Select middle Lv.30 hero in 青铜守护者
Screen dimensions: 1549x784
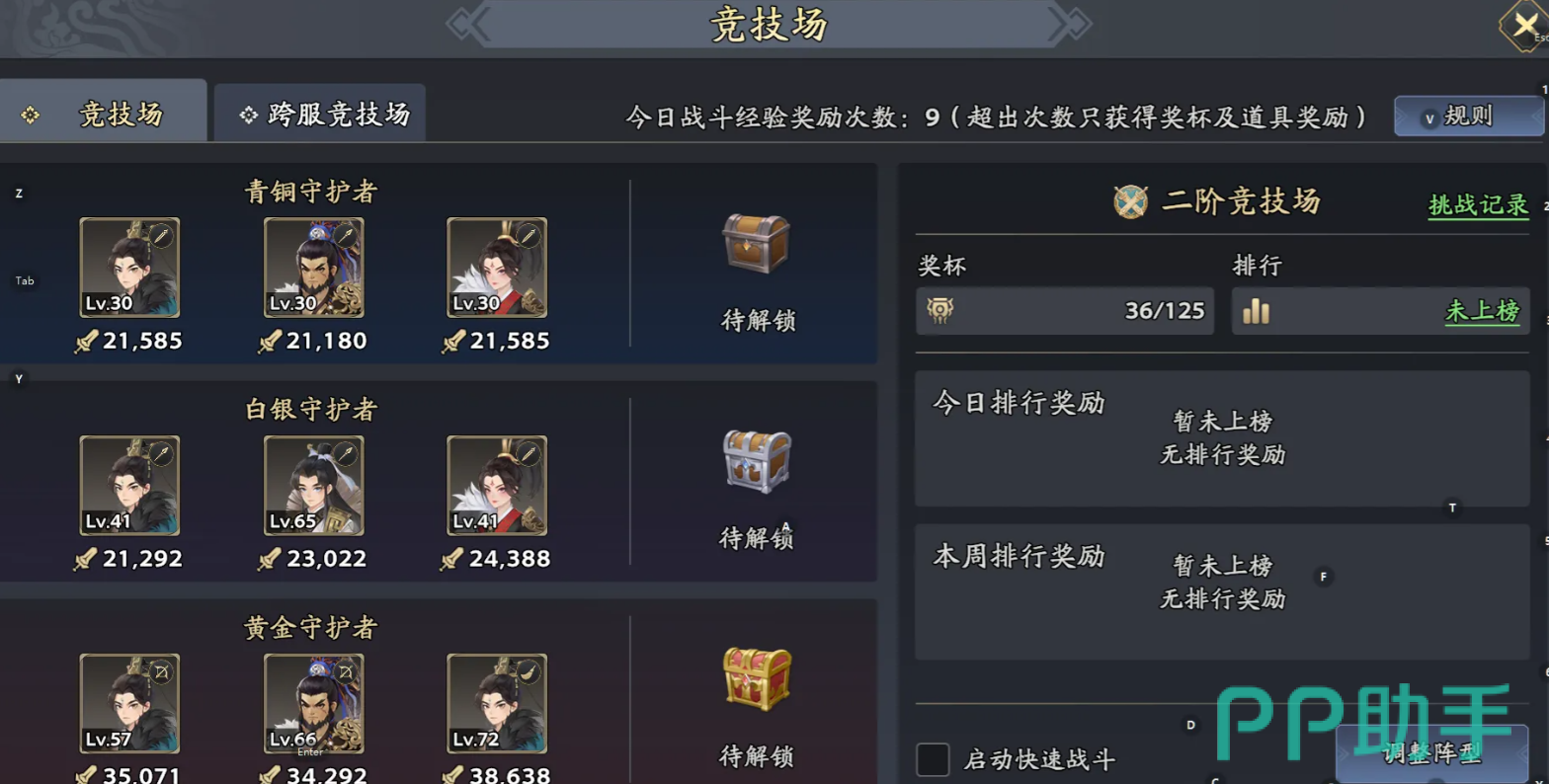point(313,268)
